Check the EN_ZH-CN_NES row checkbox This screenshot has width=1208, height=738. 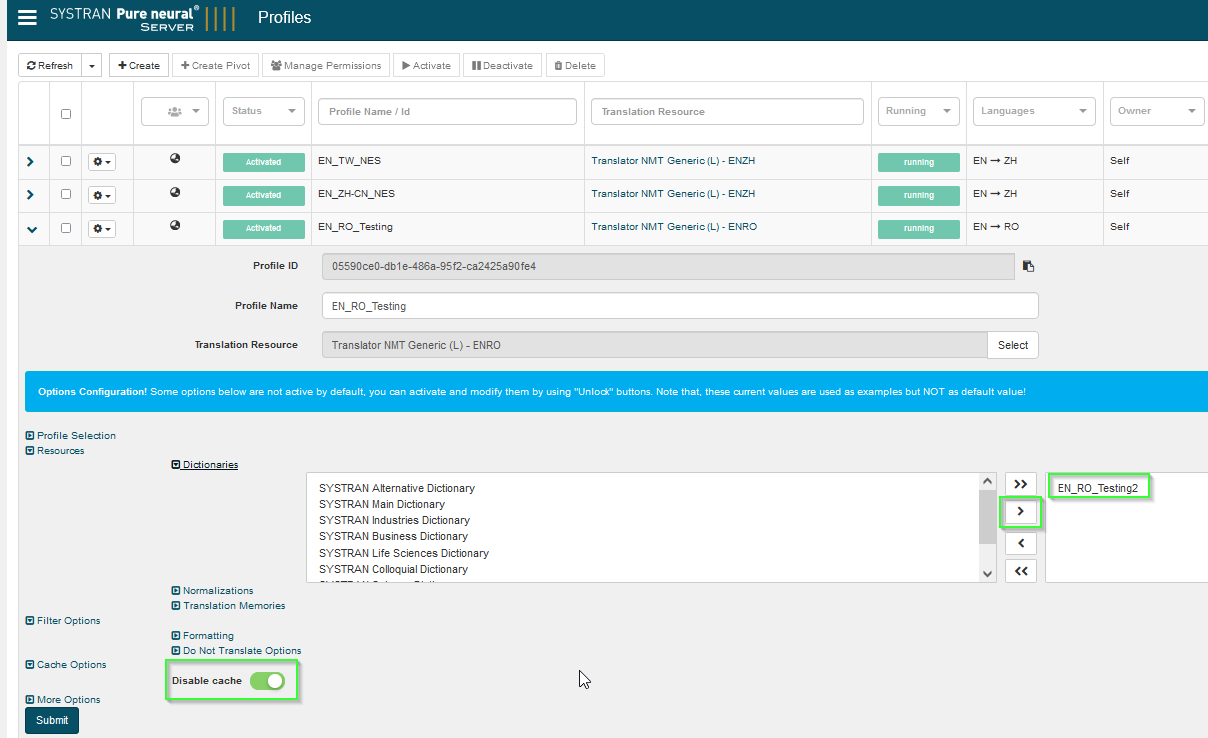click(66, 194)
